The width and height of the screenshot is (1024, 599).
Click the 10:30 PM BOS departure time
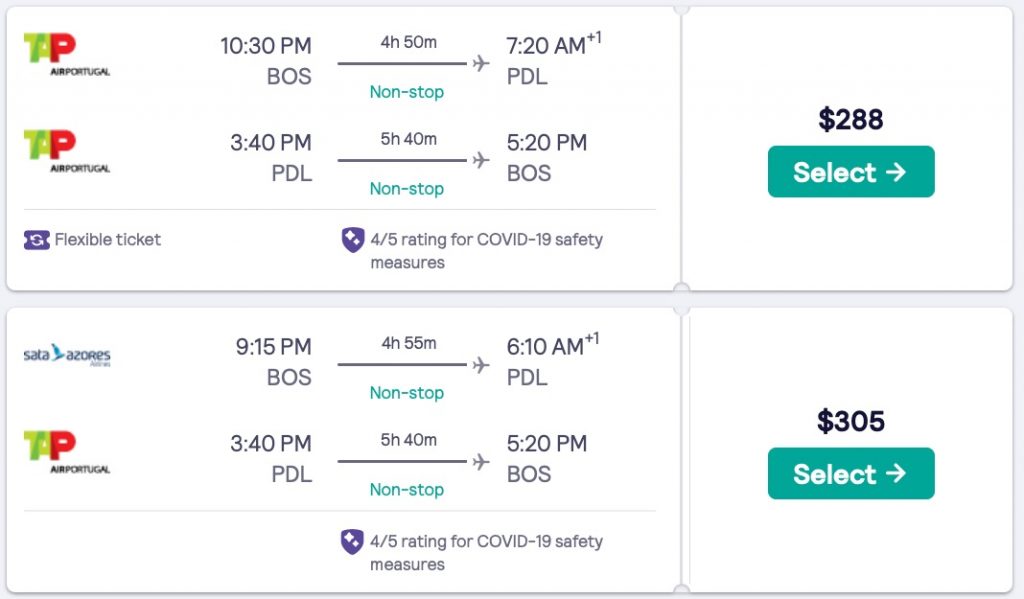tap(266, 46)
